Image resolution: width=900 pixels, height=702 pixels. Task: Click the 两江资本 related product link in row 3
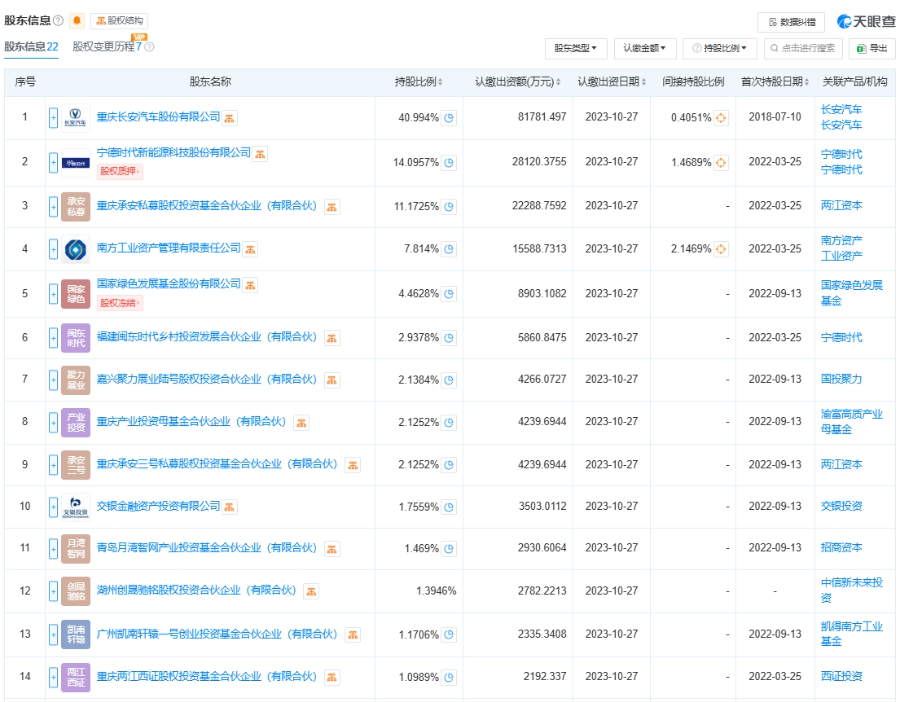(x=841, y=206)
